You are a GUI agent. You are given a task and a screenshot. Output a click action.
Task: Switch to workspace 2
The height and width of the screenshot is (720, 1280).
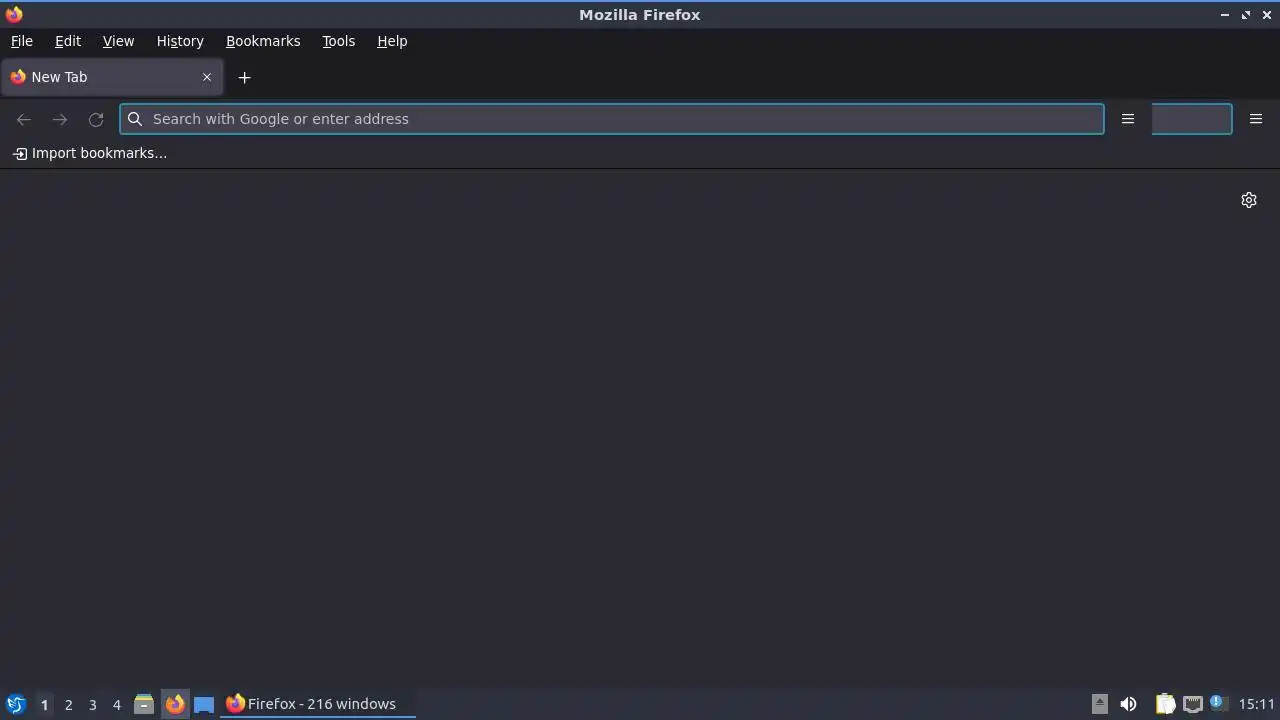[x=68, y=704]
